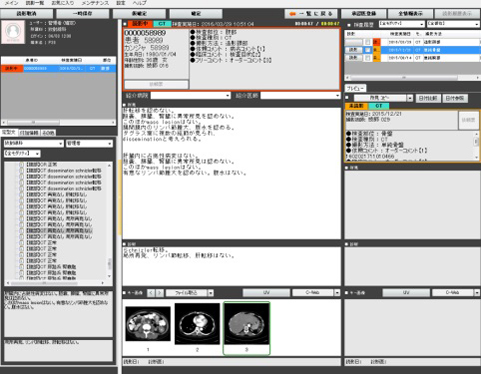Click into the 診断 diagnosis text area
Viewport: 481px width, 374px height.
pyautogui.click(x=231, y=266)
